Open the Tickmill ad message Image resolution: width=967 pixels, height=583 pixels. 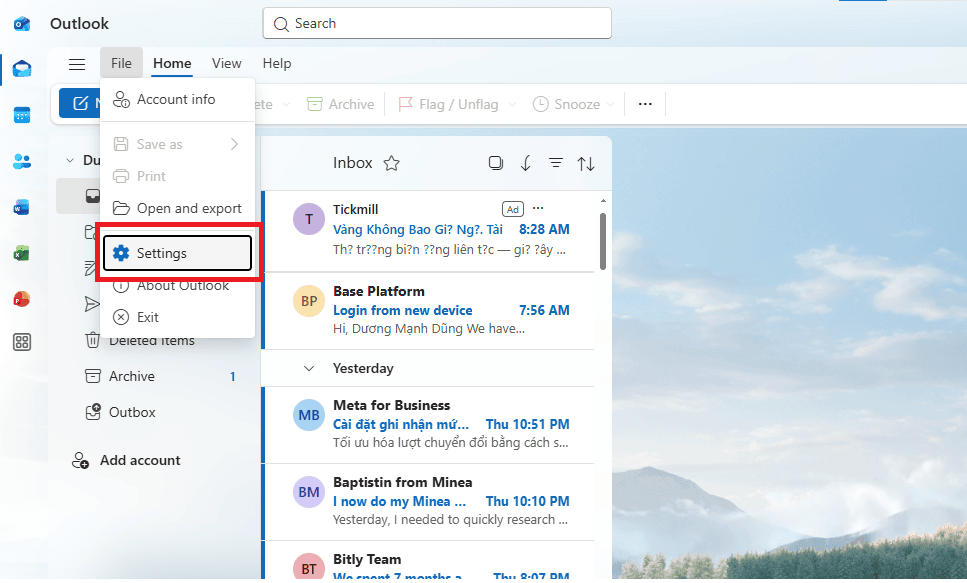(x=429, y=231)
